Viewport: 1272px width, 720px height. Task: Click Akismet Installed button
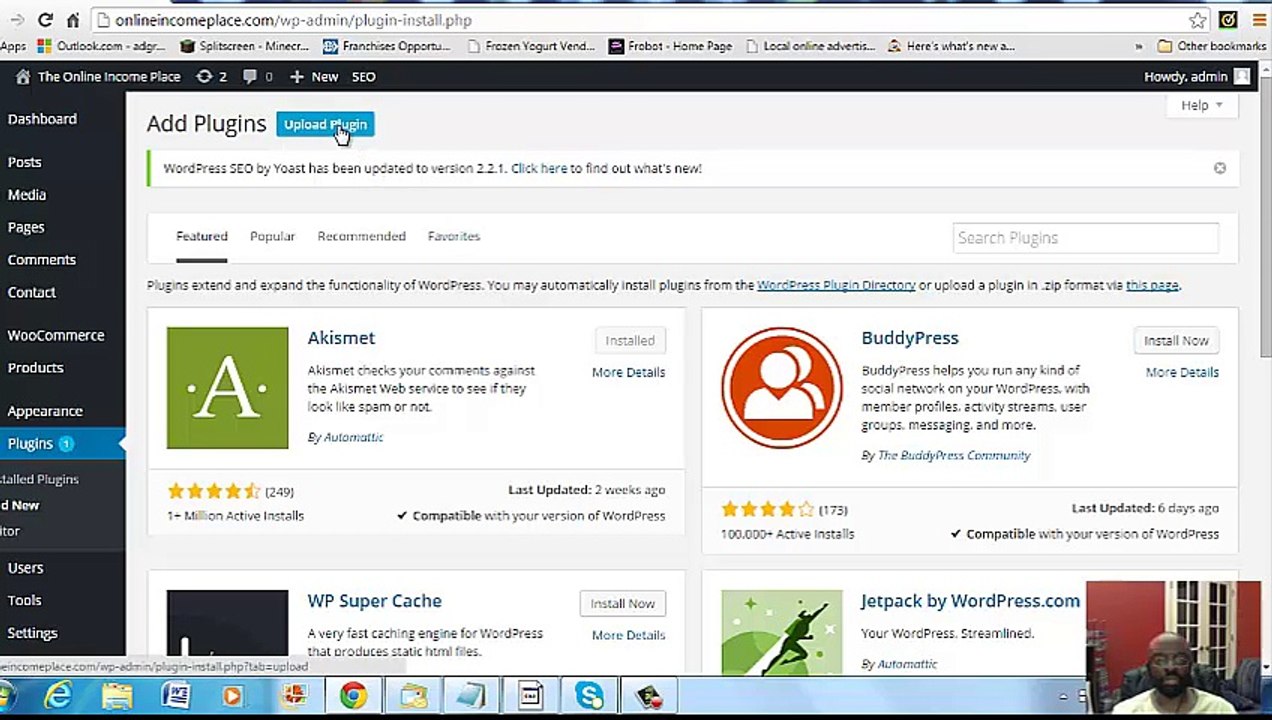tap(630, 340)
